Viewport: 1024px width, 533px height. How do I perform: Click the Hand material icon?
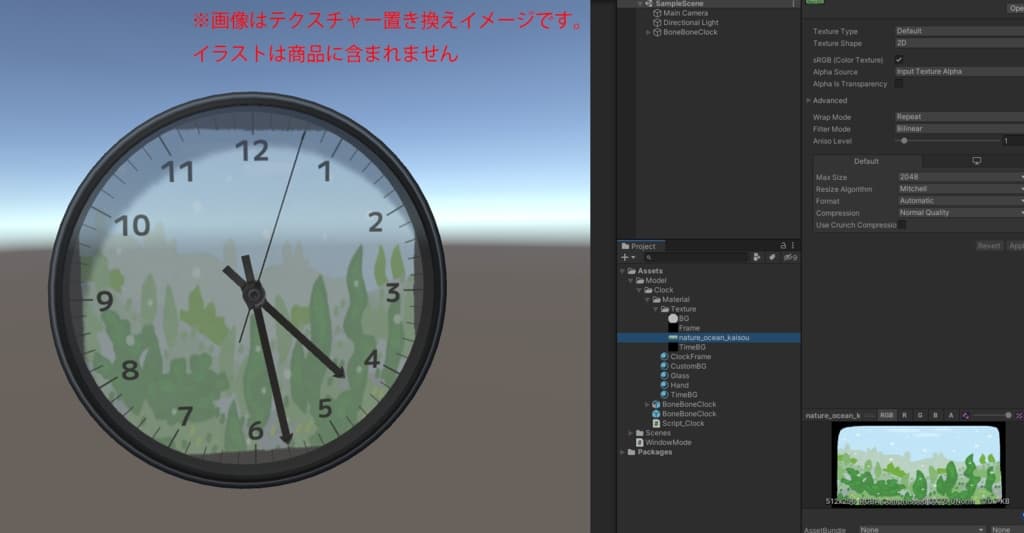click(x=664, y=385)
